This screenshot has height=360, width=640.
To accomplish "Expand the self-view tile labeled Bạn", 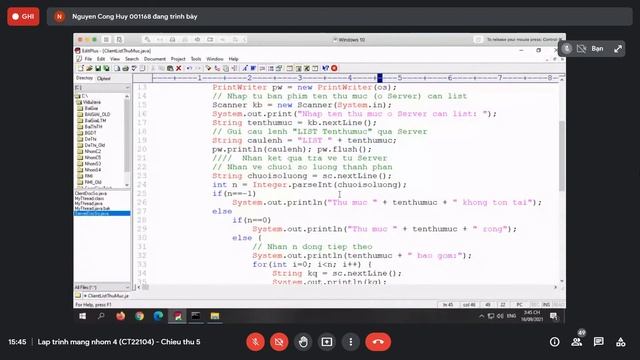I will [618, 49].
